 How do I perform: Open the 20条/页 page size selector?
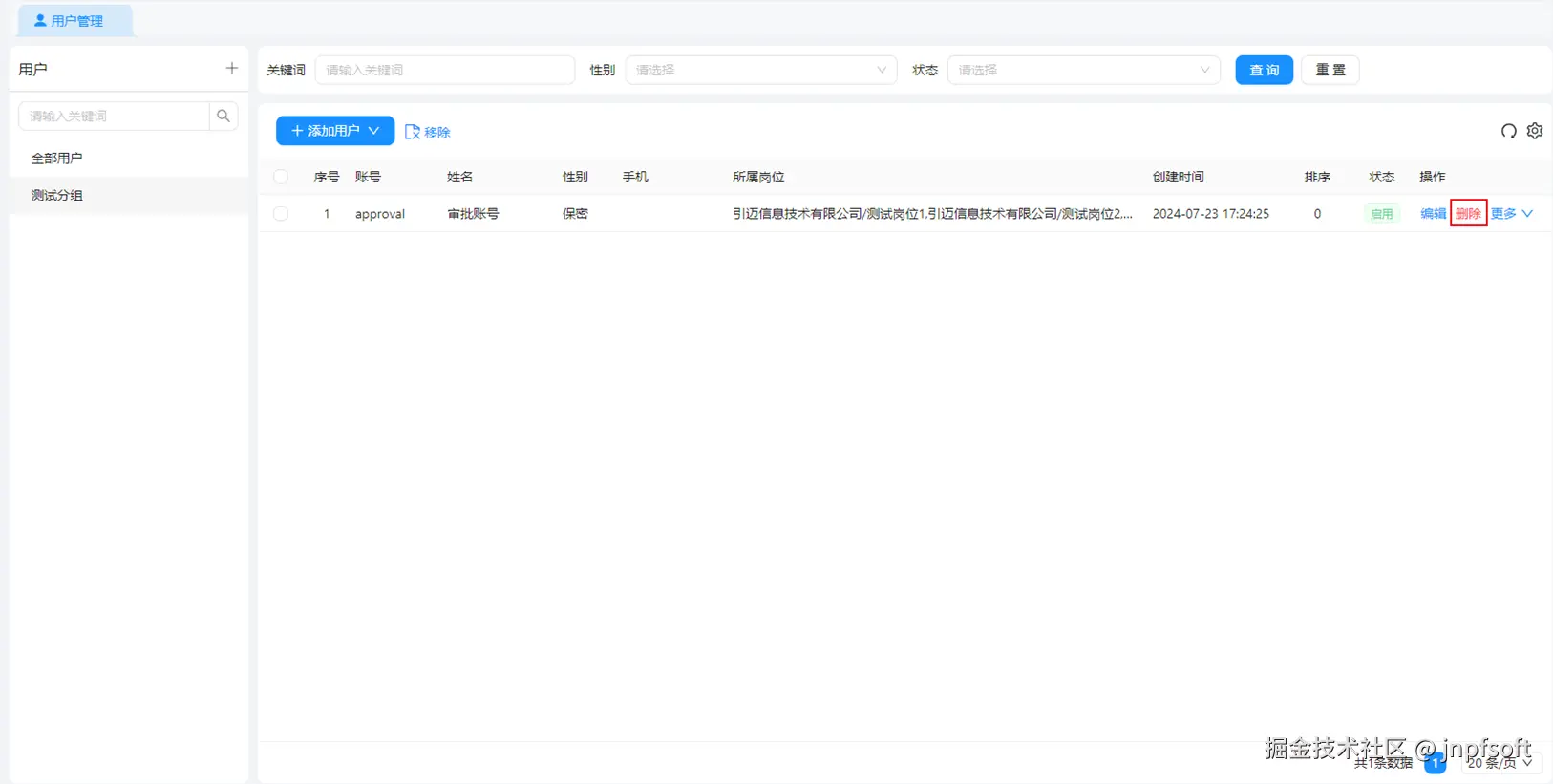tap(1500, 762)
